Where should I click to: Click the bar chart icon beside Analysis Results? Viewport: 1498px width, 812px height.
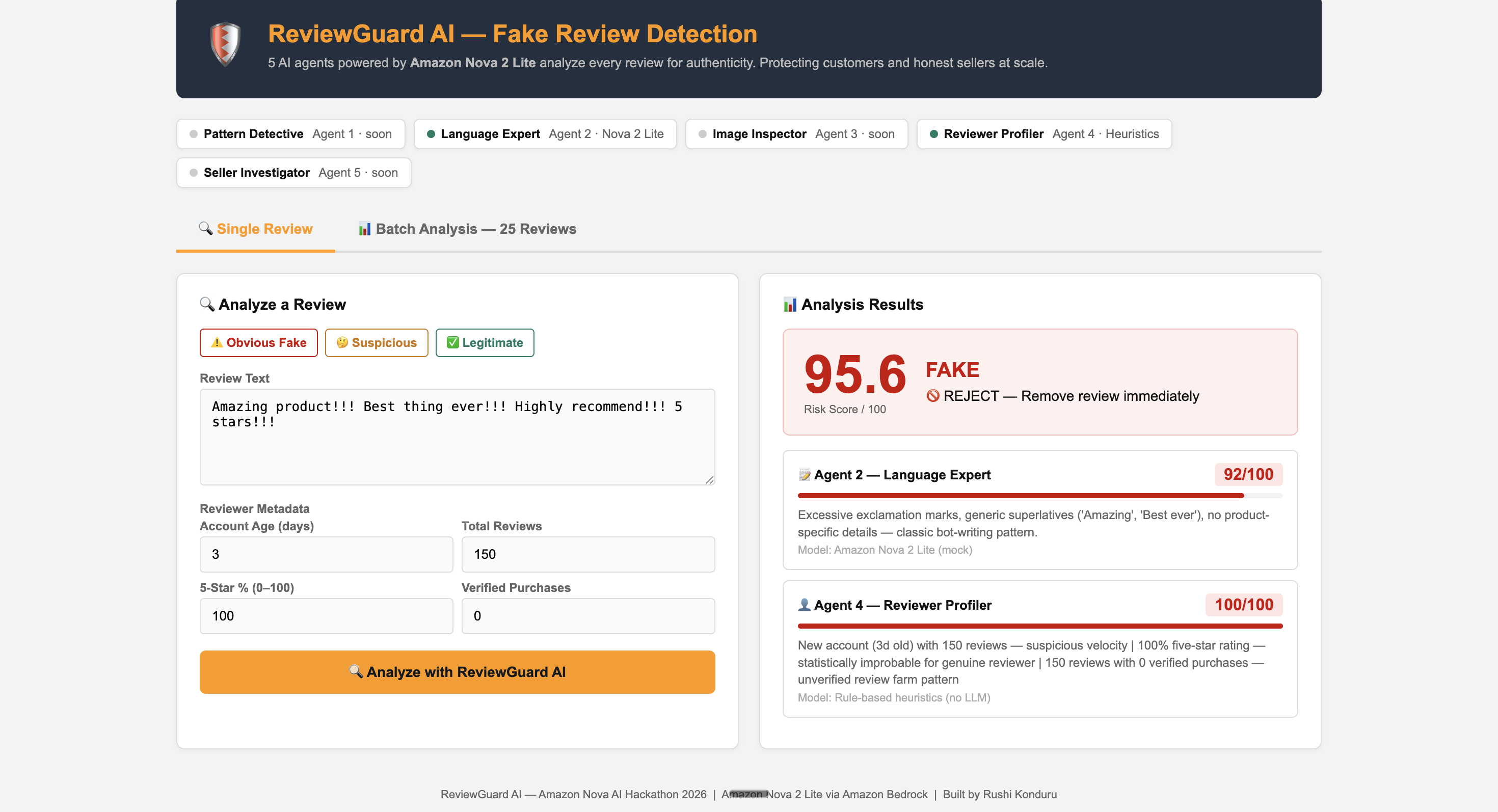pyautogui.click(x=790, y=305)
